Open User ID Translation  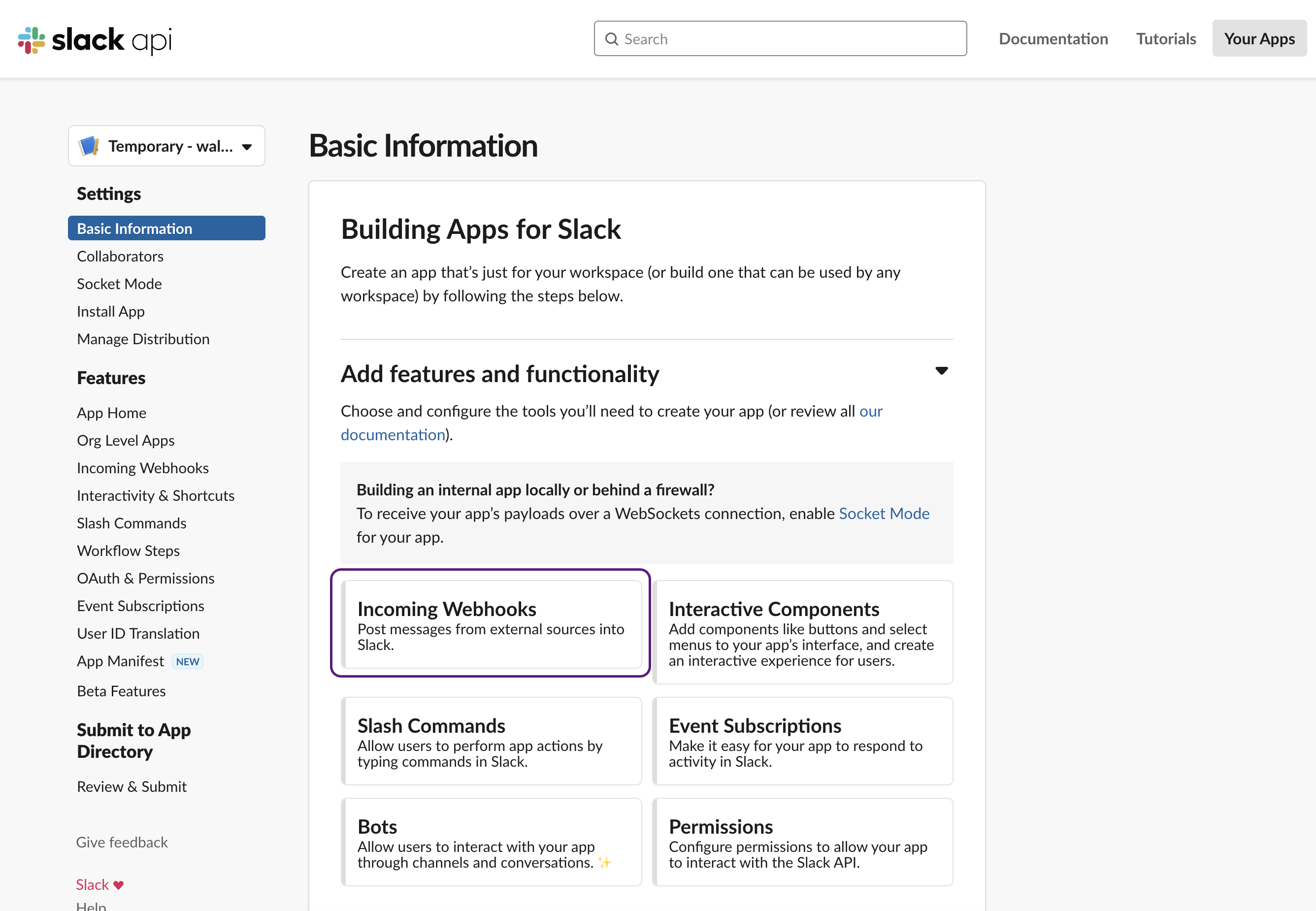pyautogui.click(x=138, y=634)
